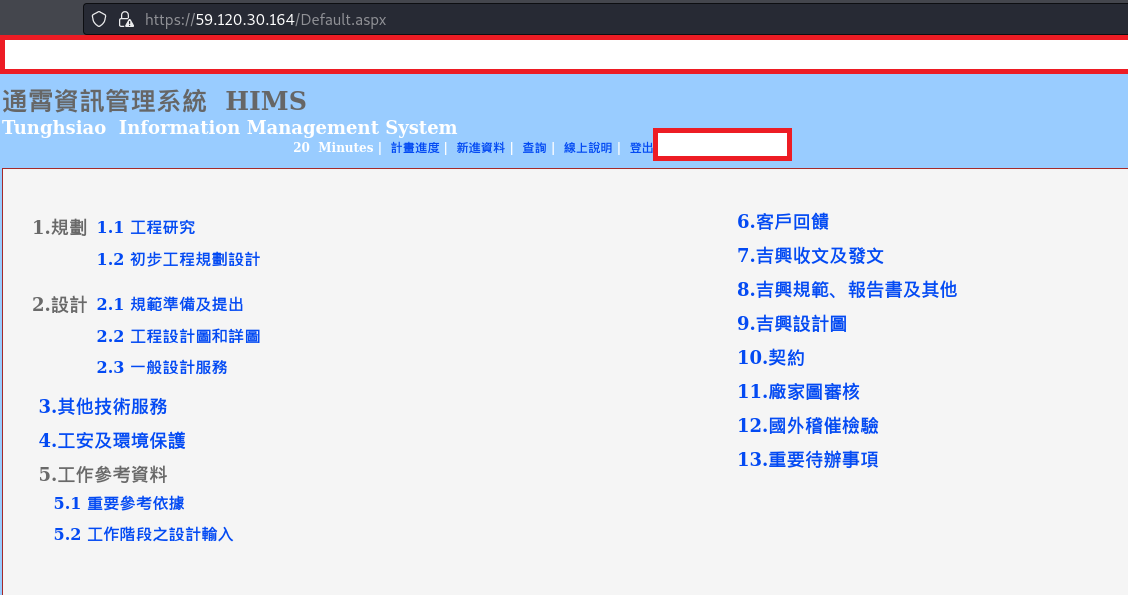The height and width of the screenshot is (595, 1128).
Task: Open link 10.契約
Action: pos(771,358)
